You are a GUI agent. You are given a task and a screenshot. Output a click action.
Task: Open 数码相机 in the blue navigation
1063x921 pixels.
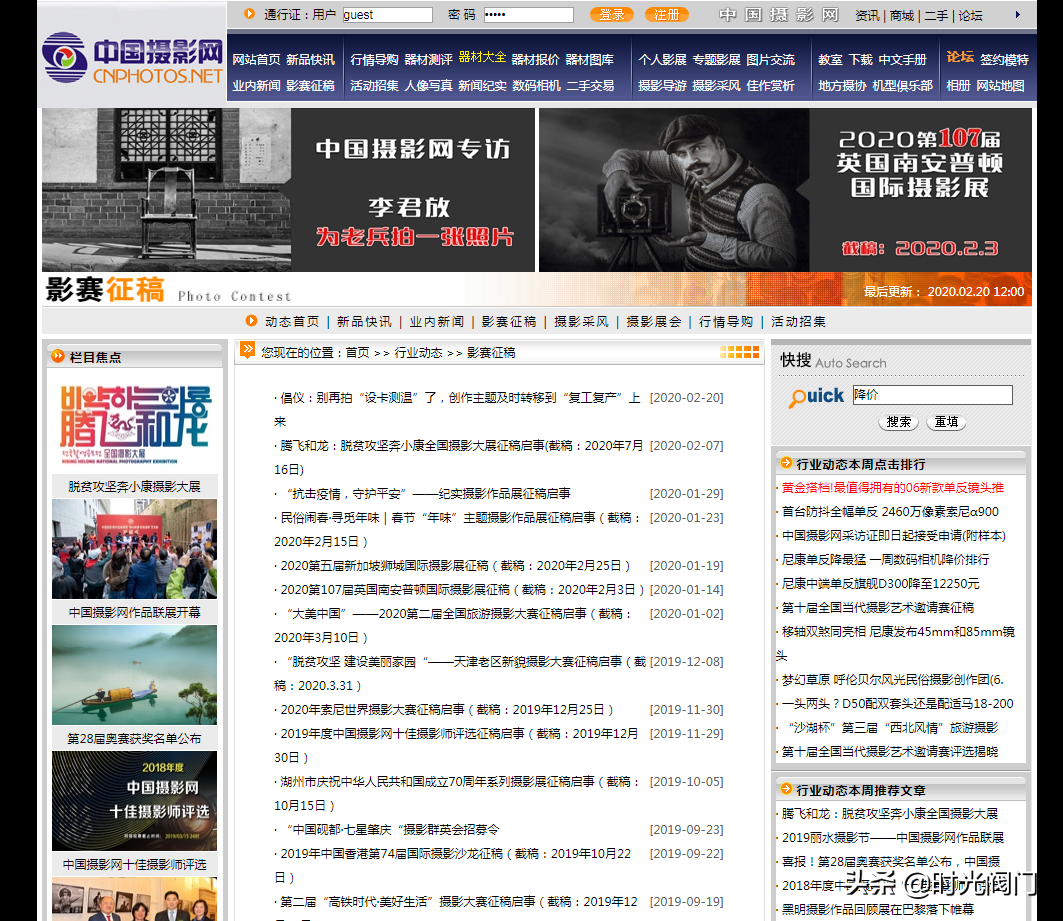point(536,85)
